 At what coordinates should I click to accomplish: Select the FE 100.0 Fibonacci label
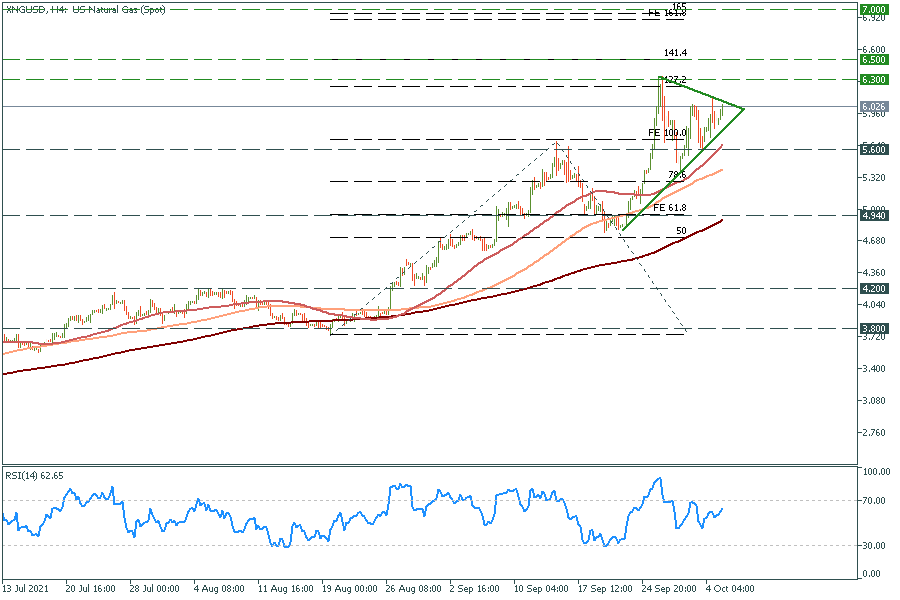point(667,133)
